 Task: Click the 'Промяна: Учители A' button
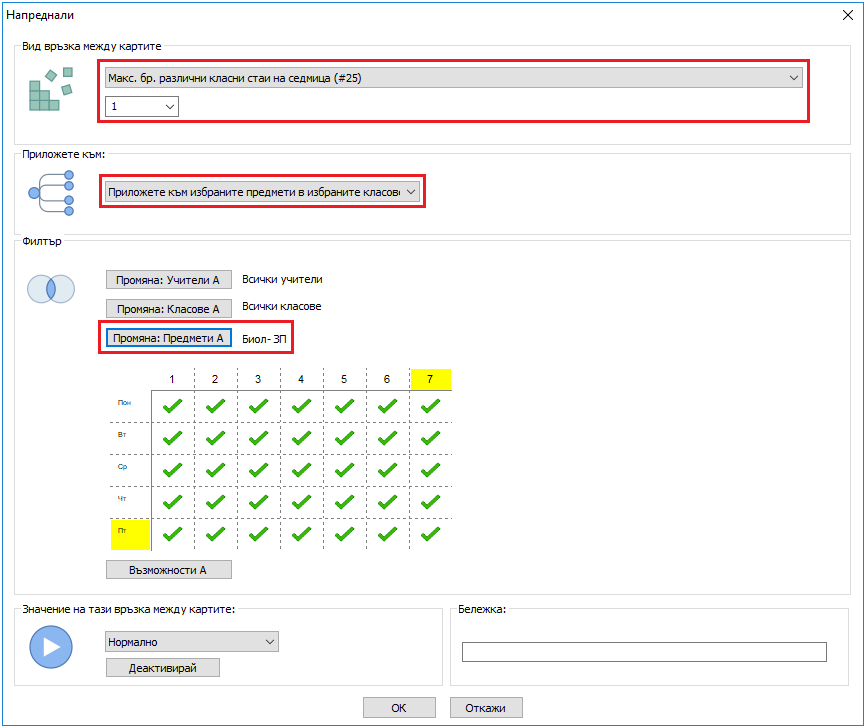point(169,281)
